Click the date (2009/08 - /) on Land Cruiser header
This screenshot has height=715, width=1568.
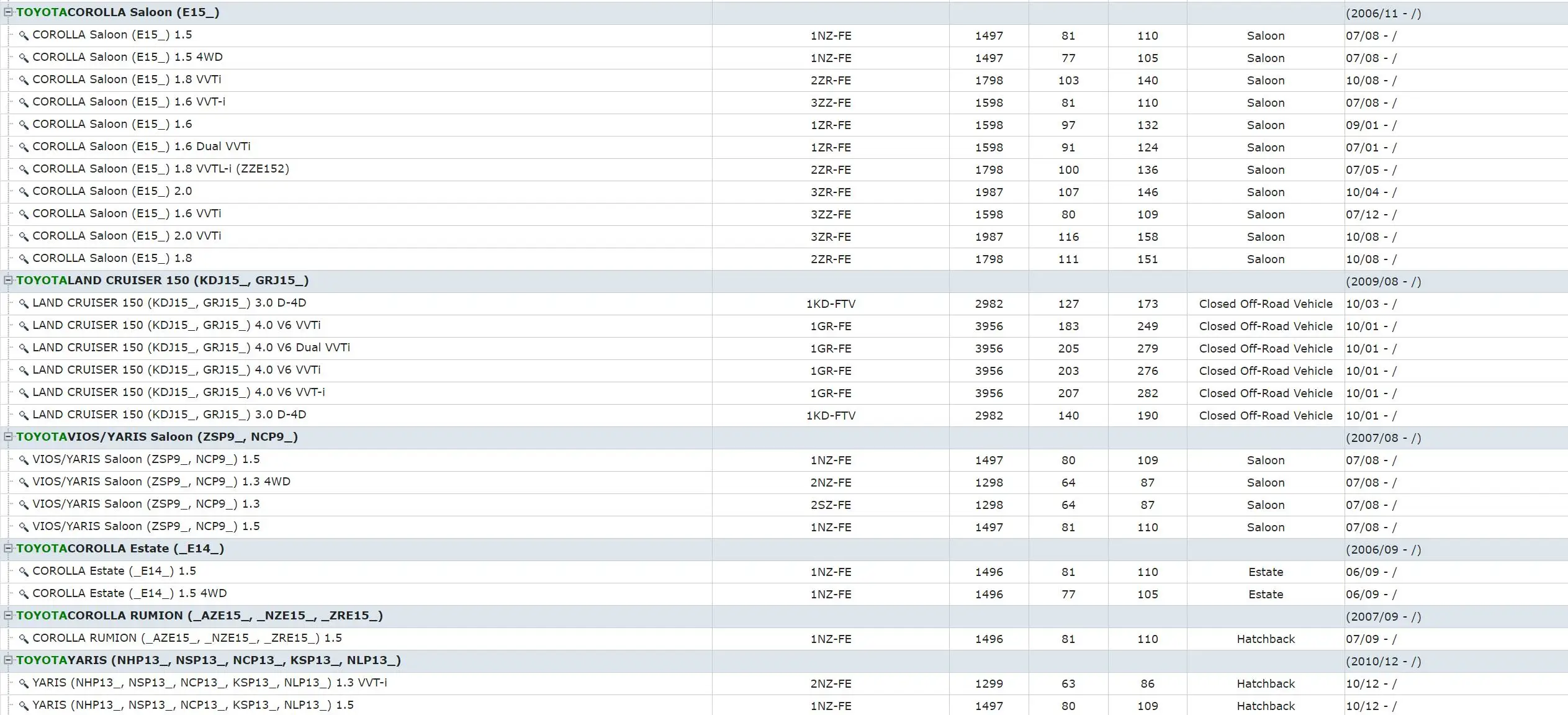click(1384, 282)
